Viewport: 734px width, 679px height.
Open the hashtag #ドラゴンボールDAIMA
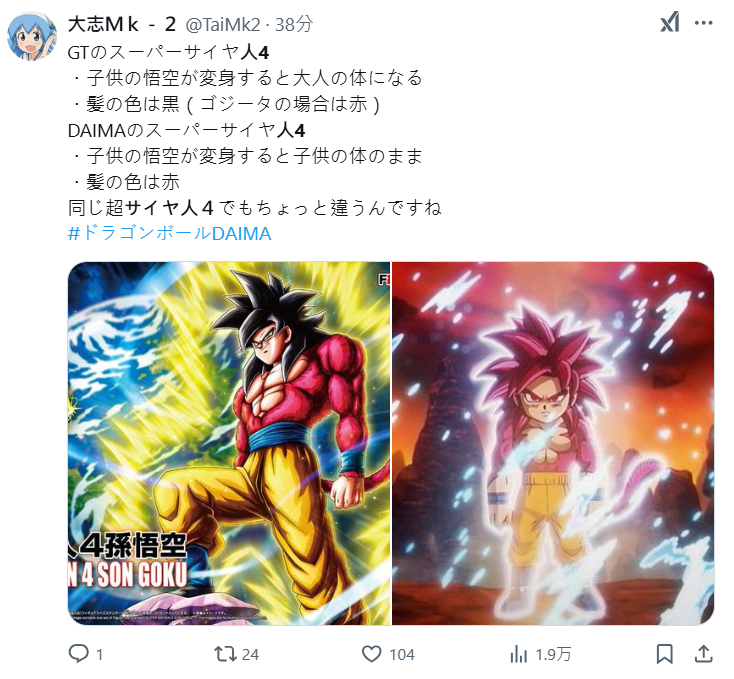coord(169,233)
